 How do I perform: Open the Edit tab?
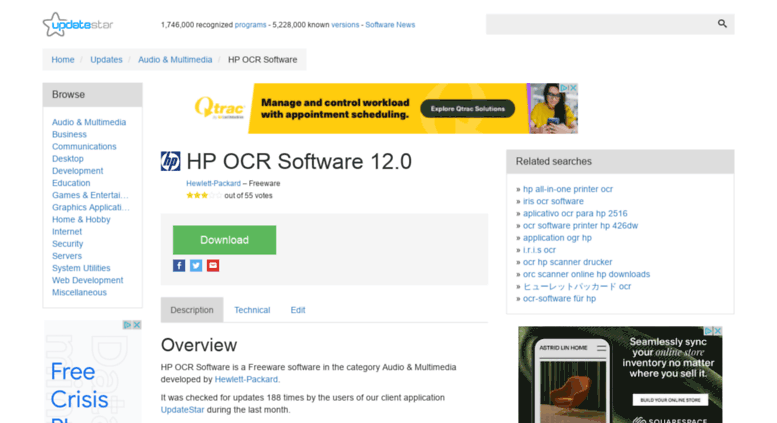(x=298, y=310)
